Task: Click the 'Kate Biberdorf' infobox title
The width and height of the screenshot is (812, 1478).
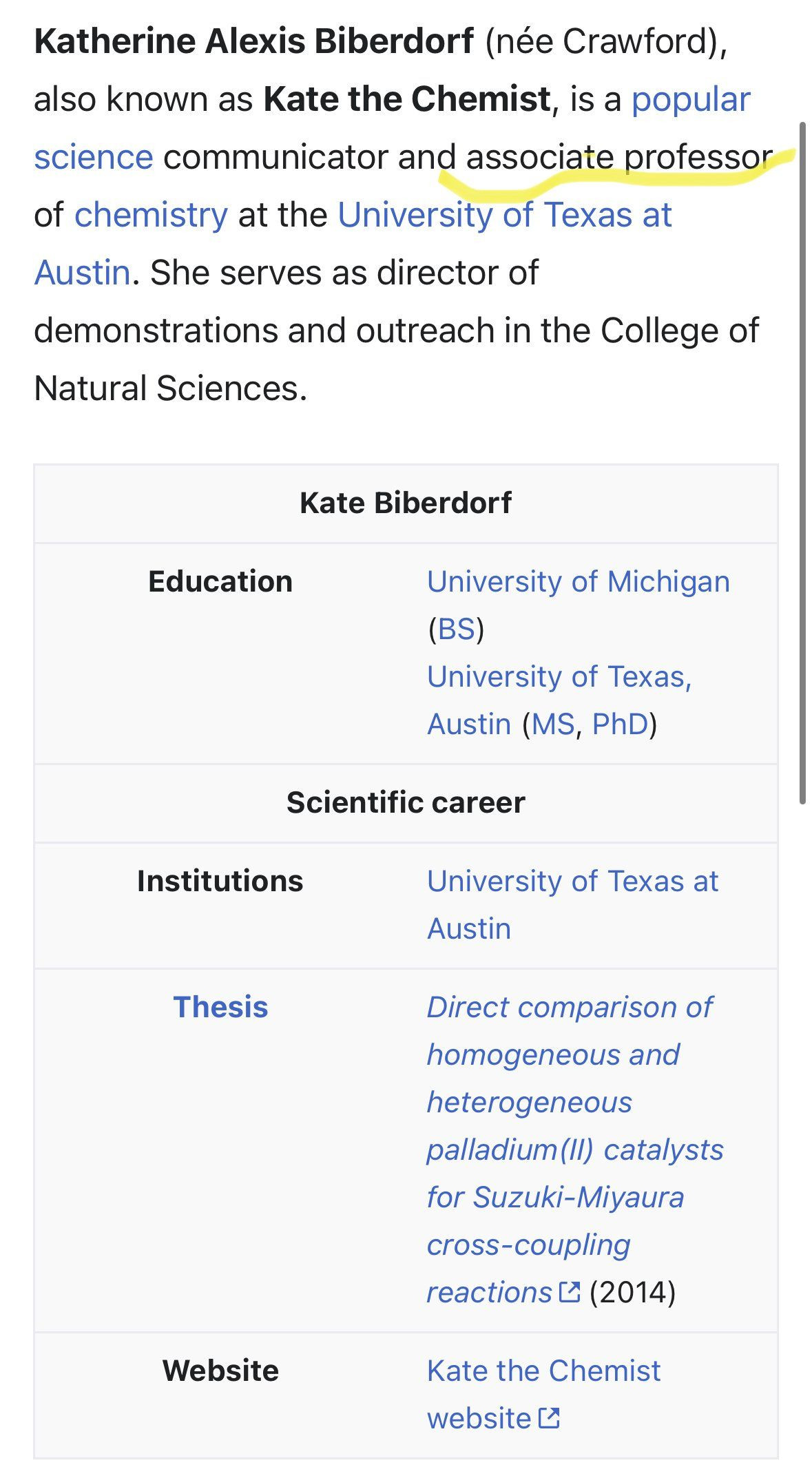Action: 406,503
